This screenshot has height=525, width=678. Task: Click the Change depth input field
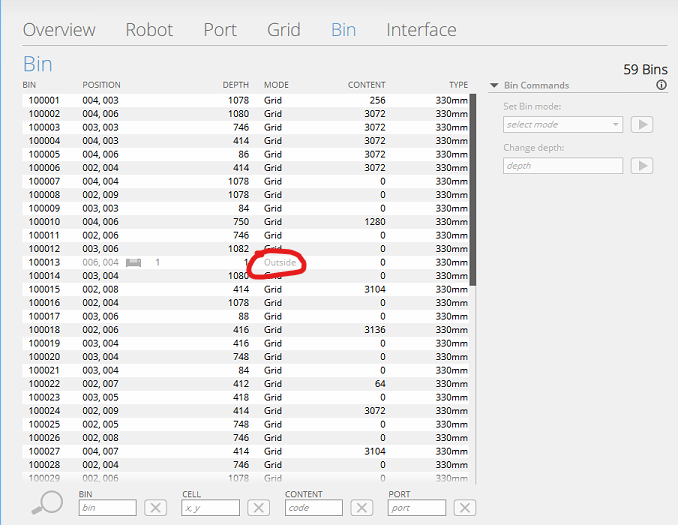click(x=563, y=166)
